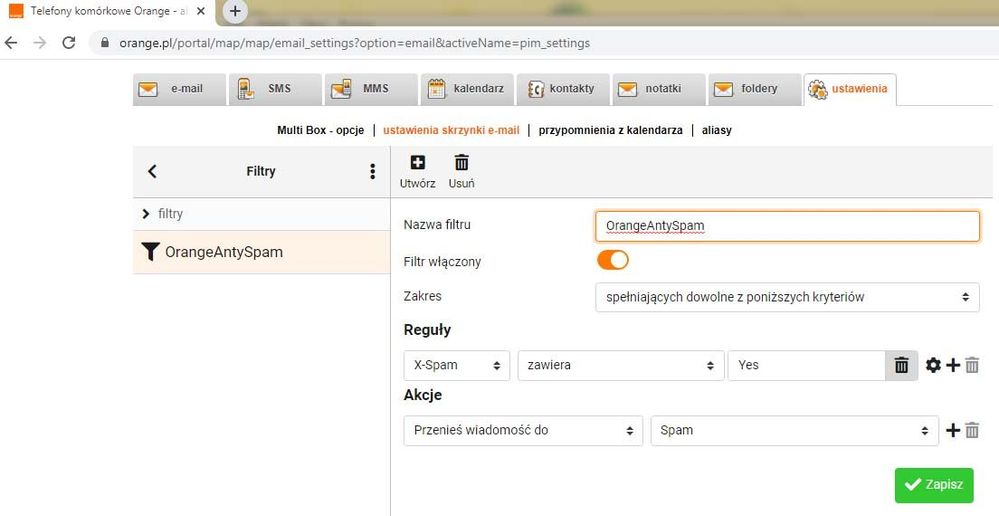Image resolution: width=999 pixels, height=516 pixels.
Task: Open the zawiera condition dropdown
Action: (622, 365)
